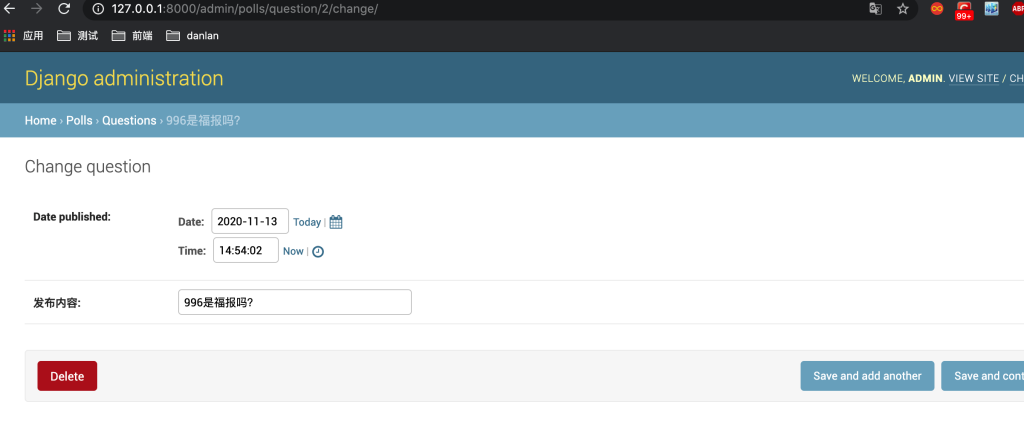
Task: Open Questions in the breadcrumb
Action: (x=129, y=120)
